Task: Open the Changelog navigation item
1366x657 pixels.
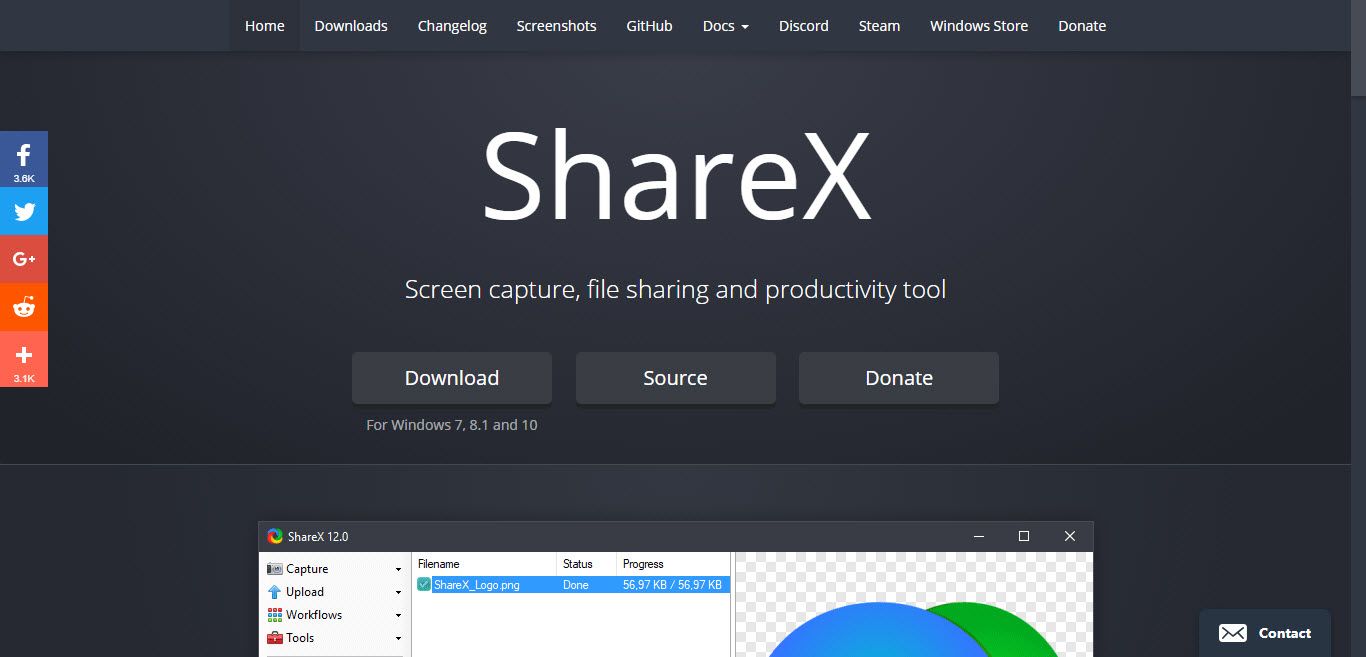Action: (452, 26)
